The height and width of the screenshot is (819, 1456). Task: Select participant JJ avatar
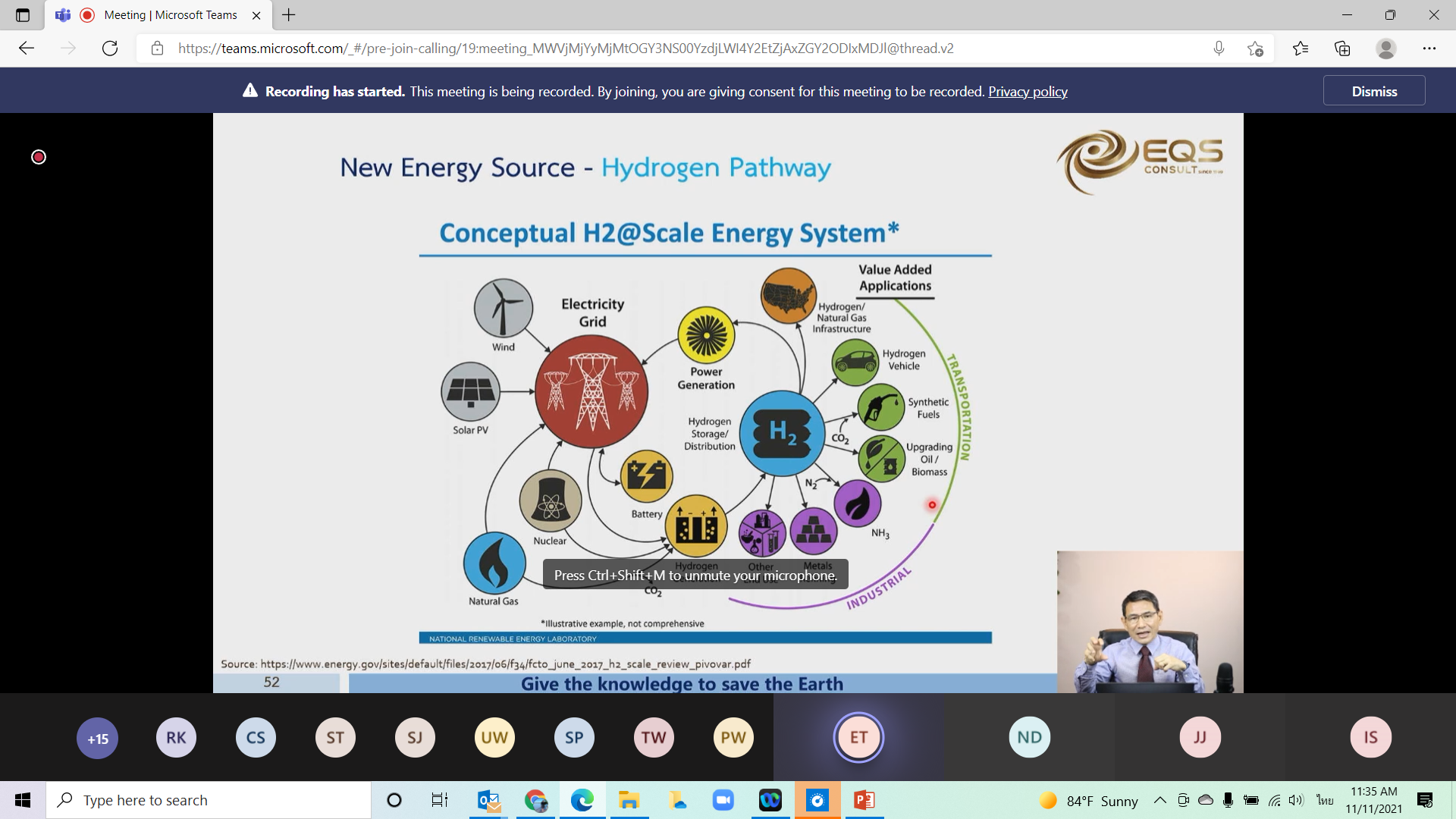click(1200, 738)
